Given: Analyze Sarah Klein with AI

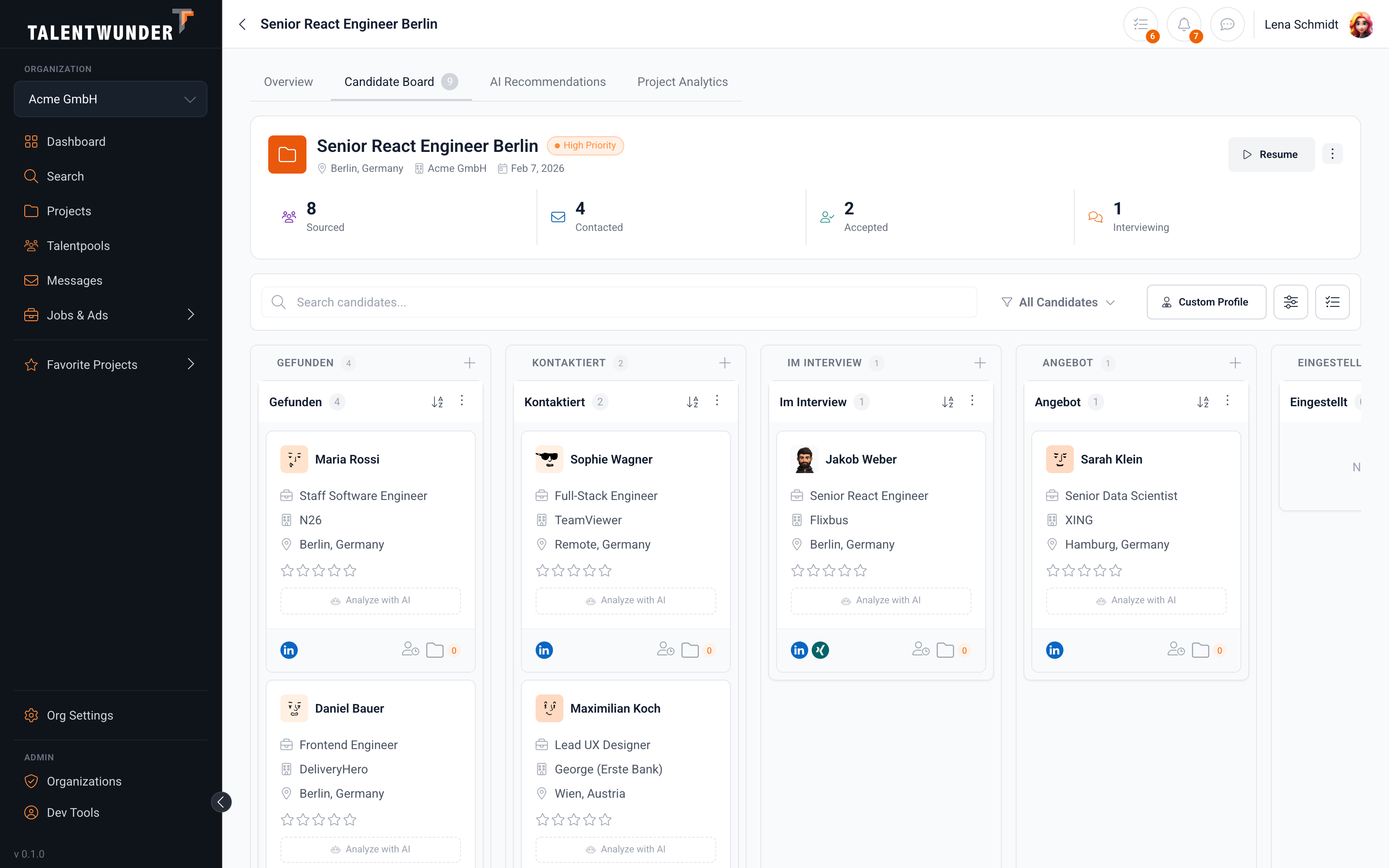Looking at the screenshot, I should 1136,601.
